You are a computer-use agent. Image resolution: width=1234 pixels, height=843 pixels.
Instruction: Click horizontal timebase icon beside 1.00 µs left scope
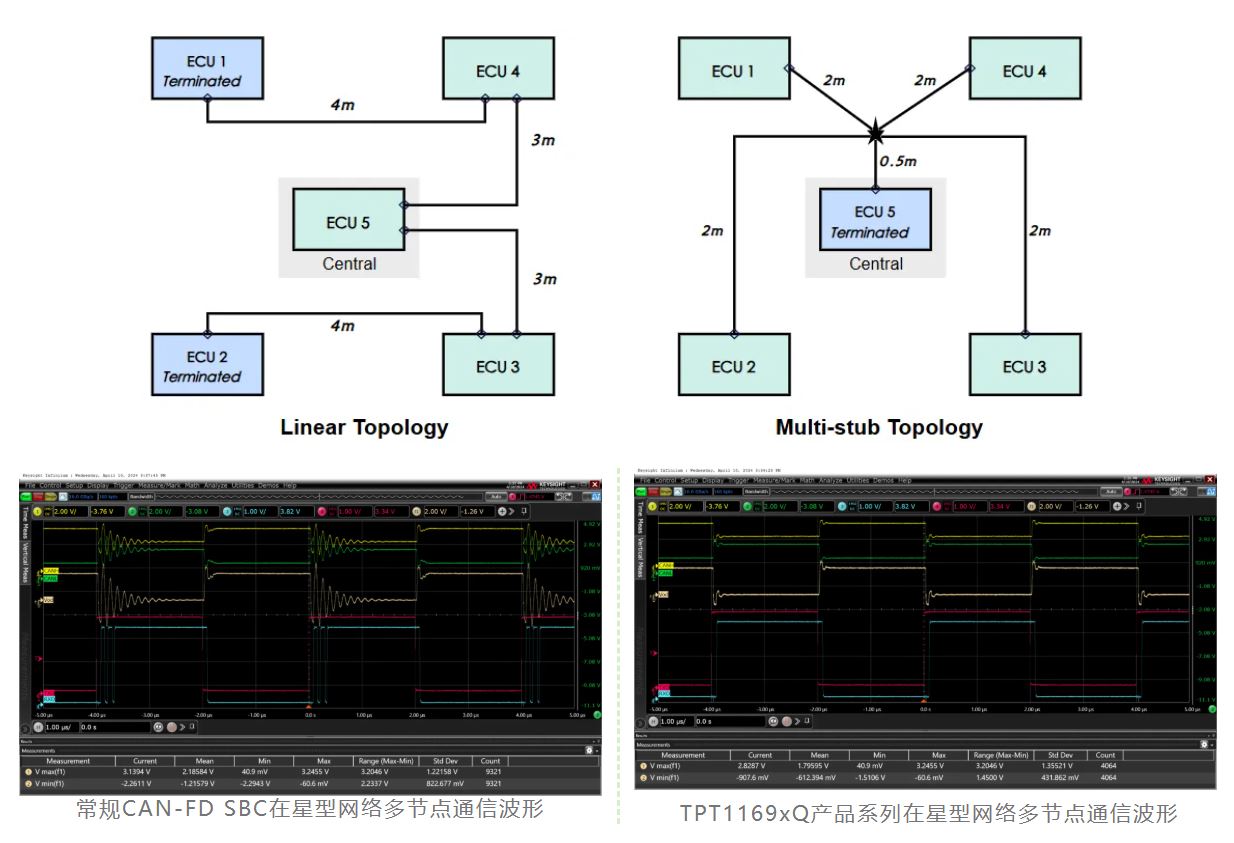coord(37,727)
